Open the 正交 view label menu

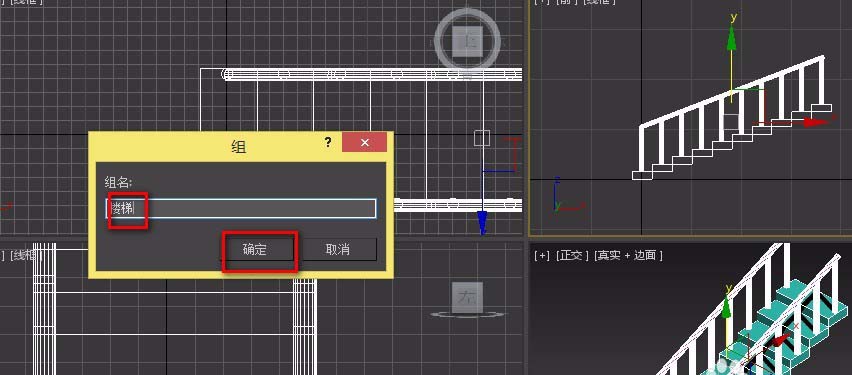coord(571,255)
